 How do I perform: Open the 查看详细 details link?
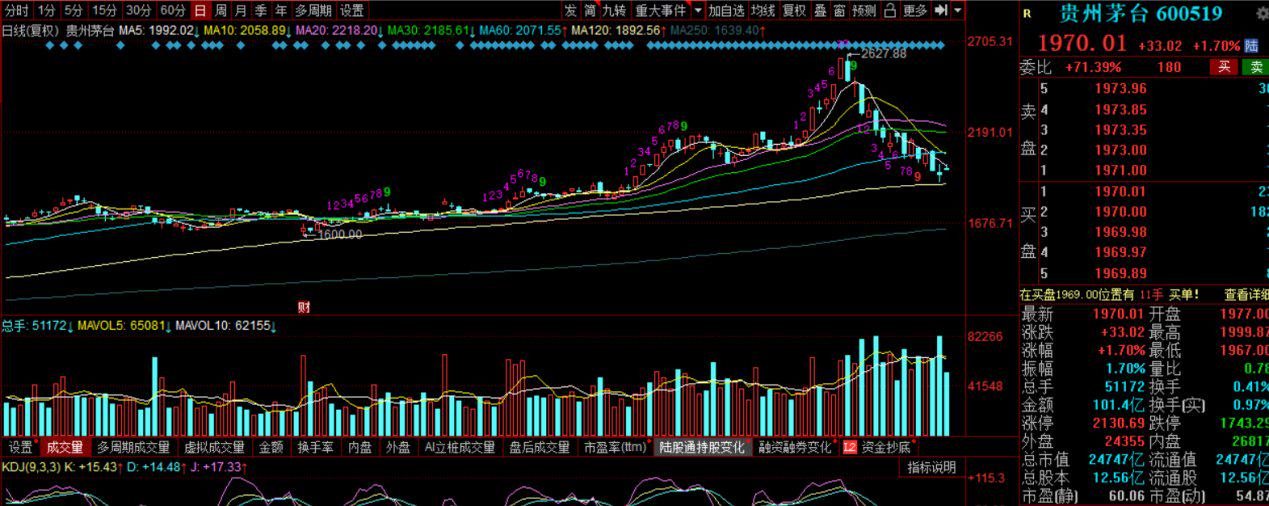(x=1246, y=294)
